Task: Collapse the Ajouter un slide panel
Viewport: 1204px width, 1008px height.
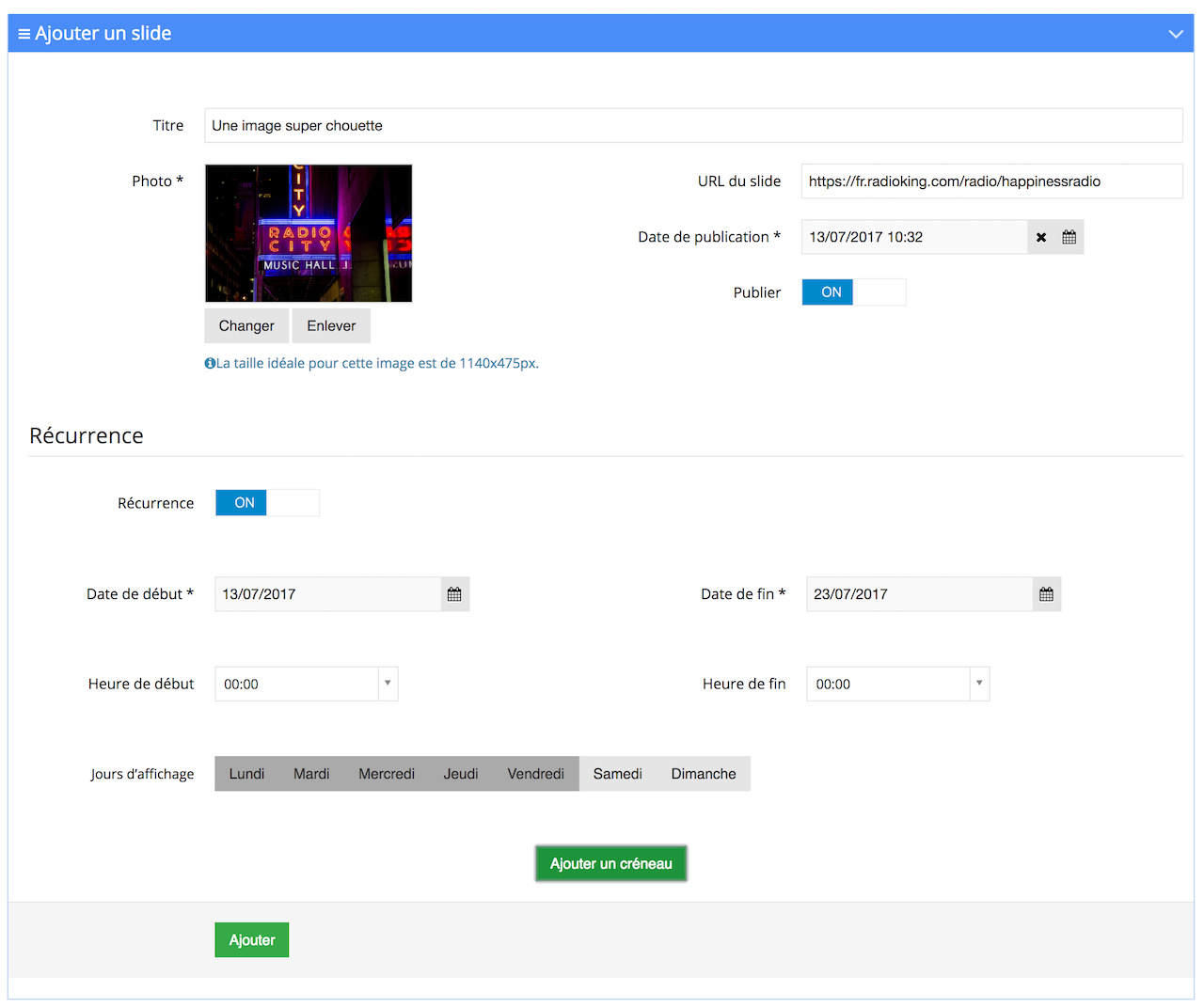Action: click(1176, 33)
